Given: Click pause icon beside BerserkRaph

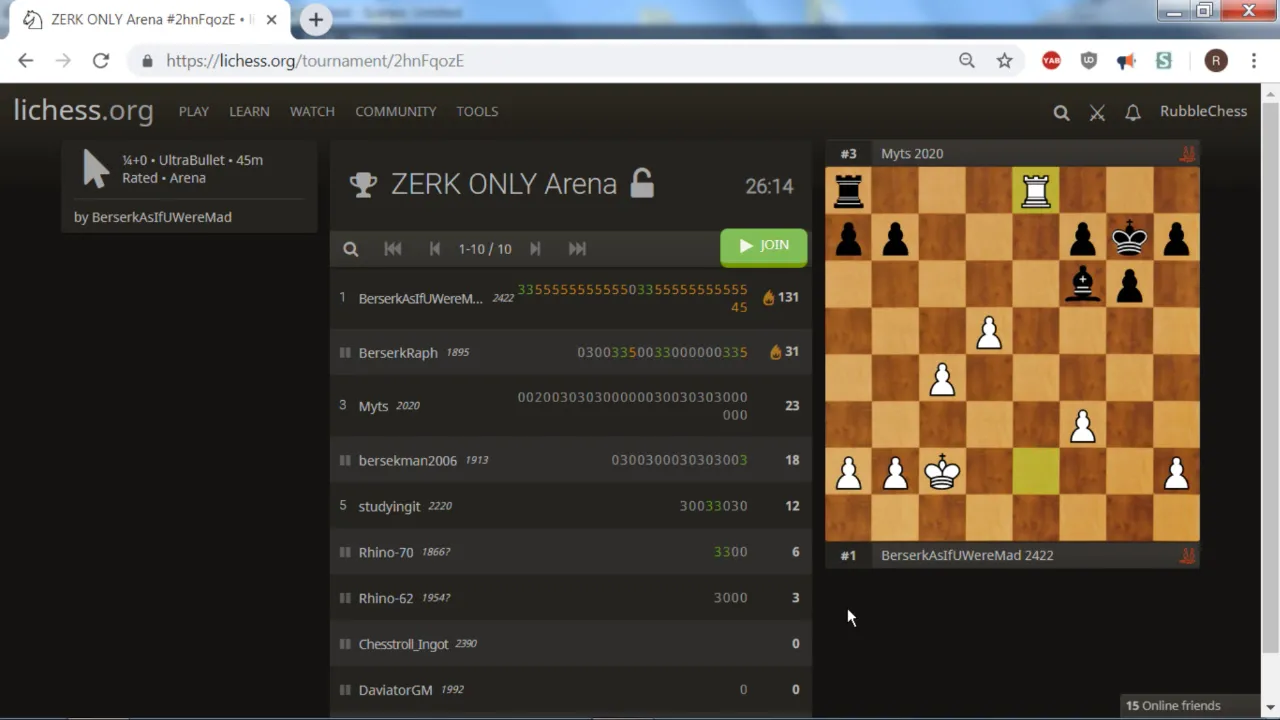Looking at the screenshot, I should pyautogui.click(x=345, y=353).
